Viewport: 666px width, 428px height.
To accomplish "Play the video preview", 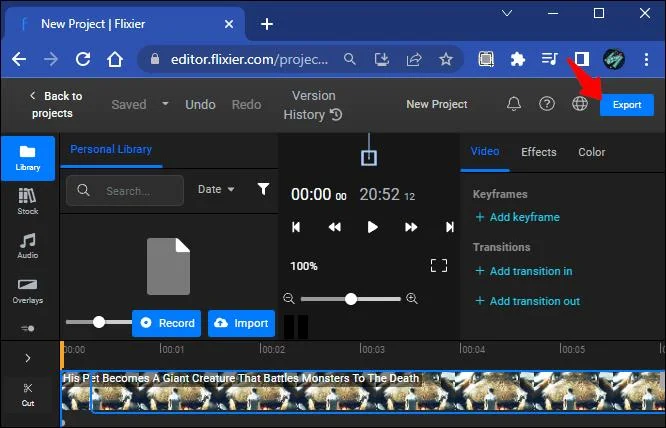I will pos(373,227).
